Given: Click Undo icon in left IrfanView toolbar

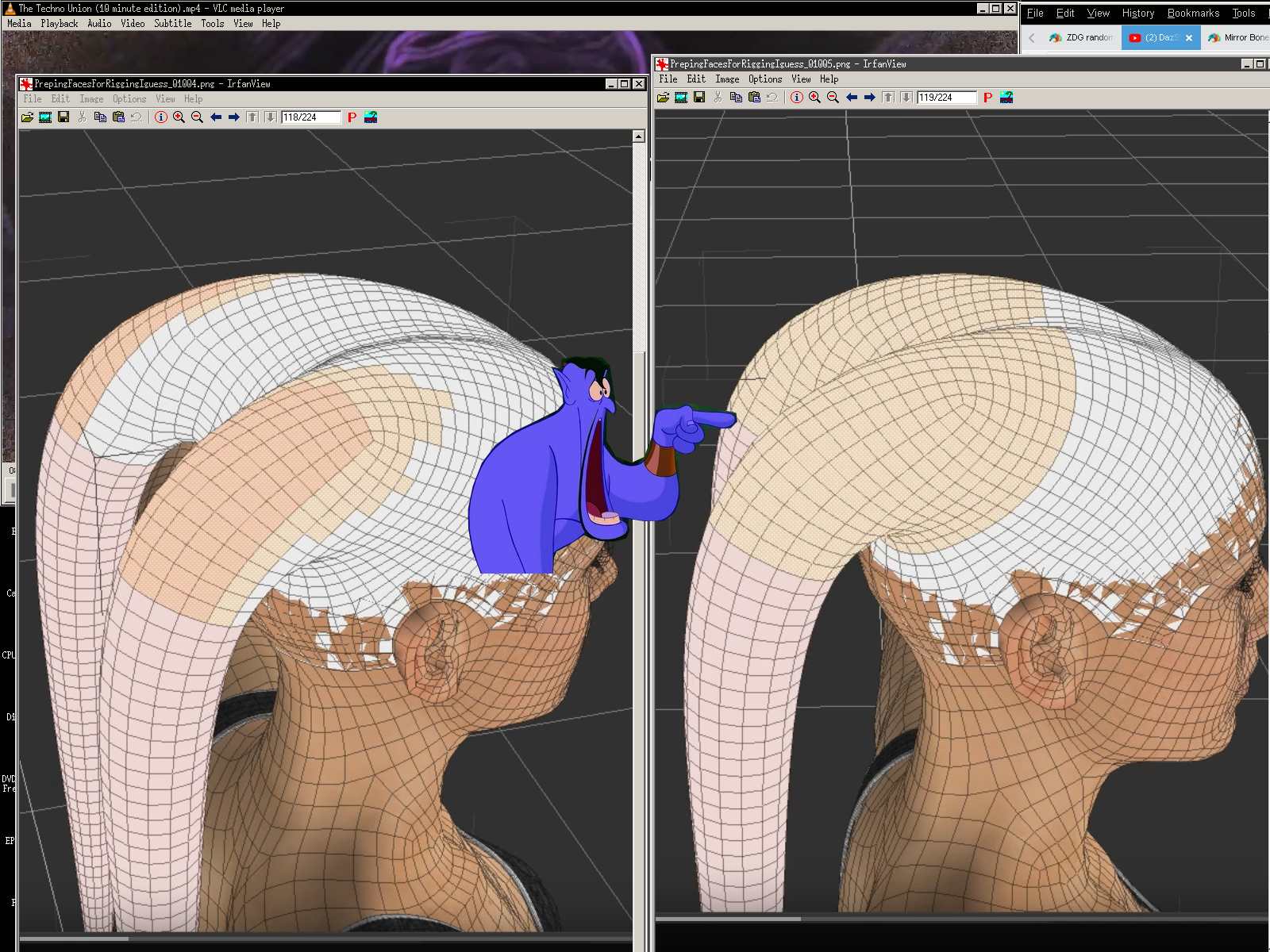Looking at the screenshot, I should (137, 117).
